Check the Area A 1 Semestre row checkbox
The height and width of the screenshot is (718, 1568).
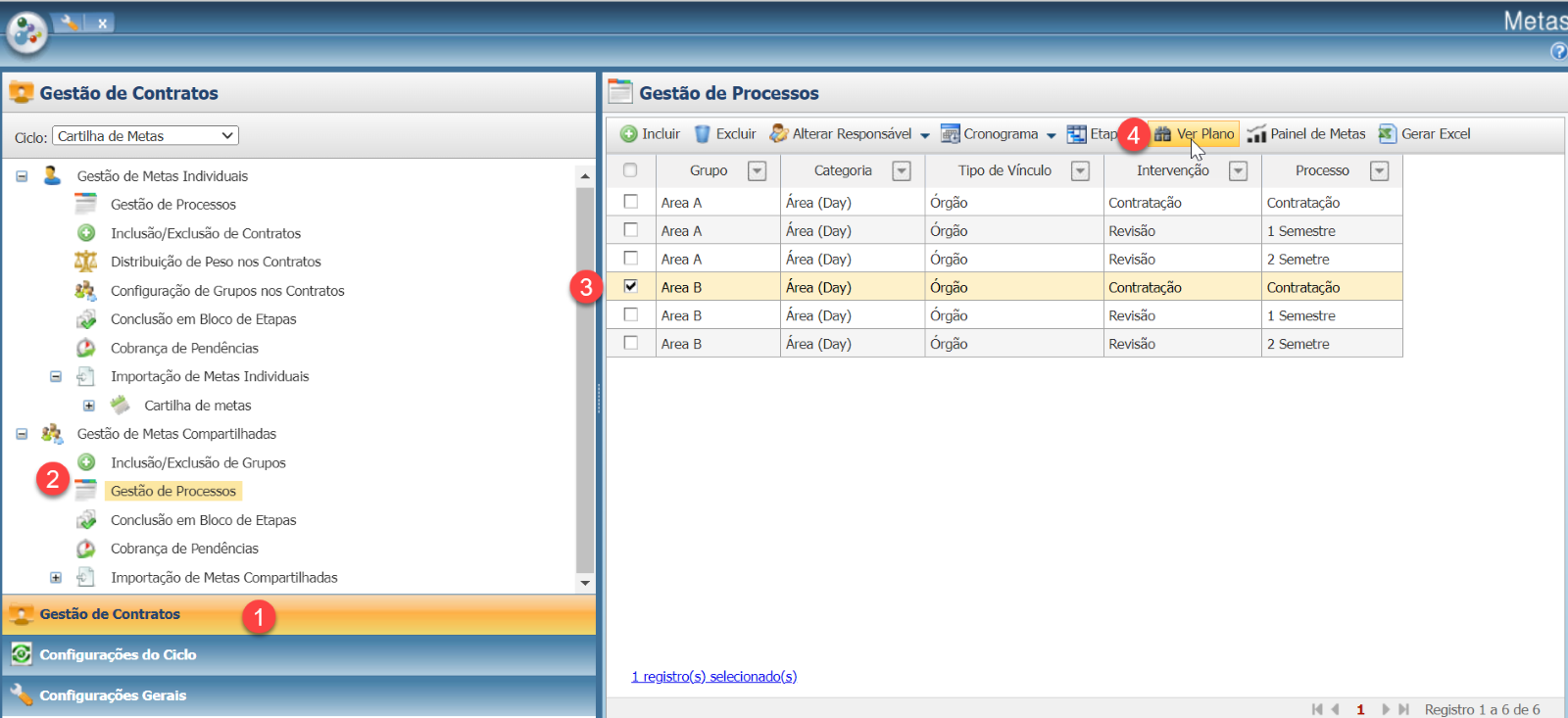coord(631,230)
